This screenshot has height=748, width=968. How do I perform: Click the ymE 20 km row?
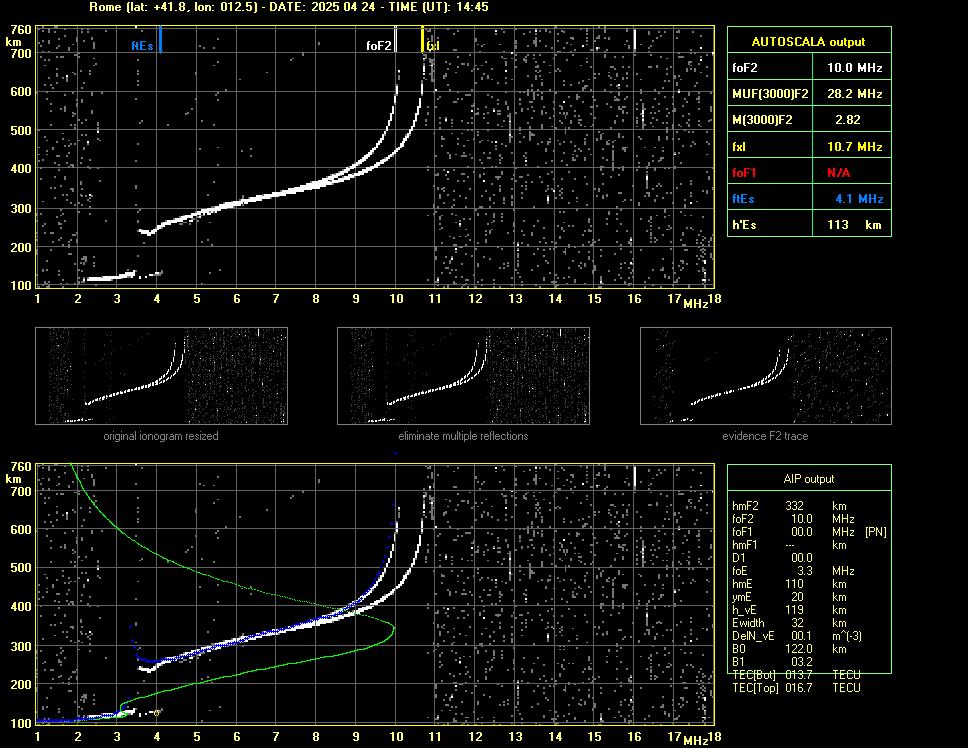pos(790,597)
